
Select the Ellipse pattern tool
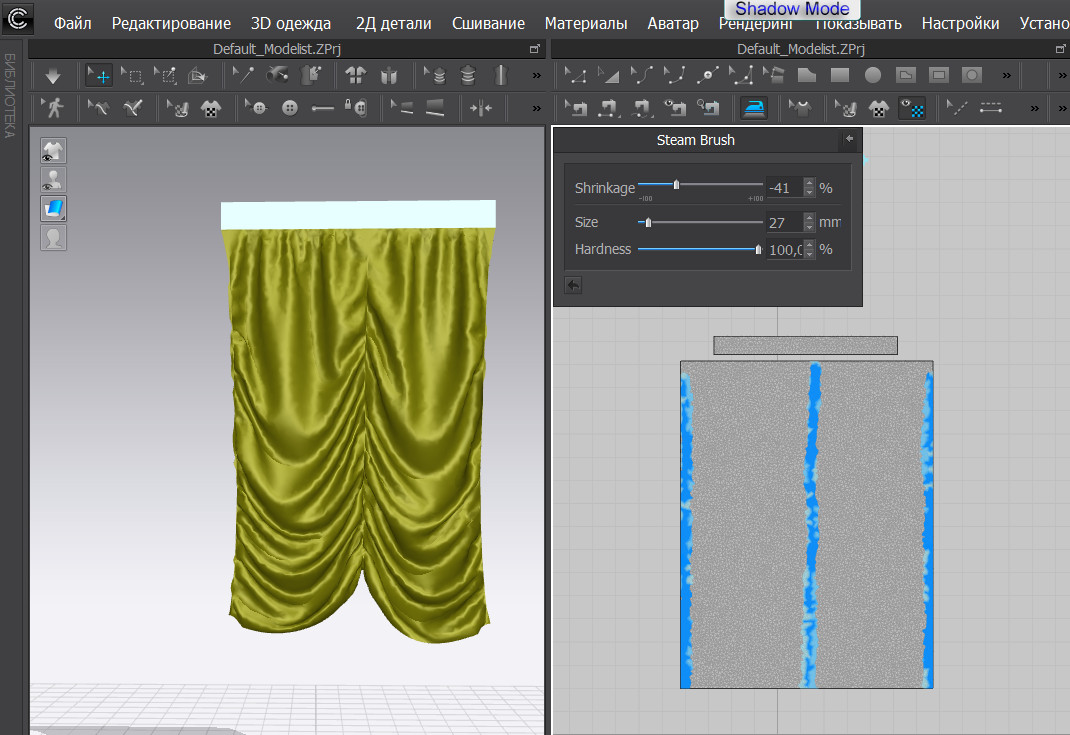coord(873,75)
